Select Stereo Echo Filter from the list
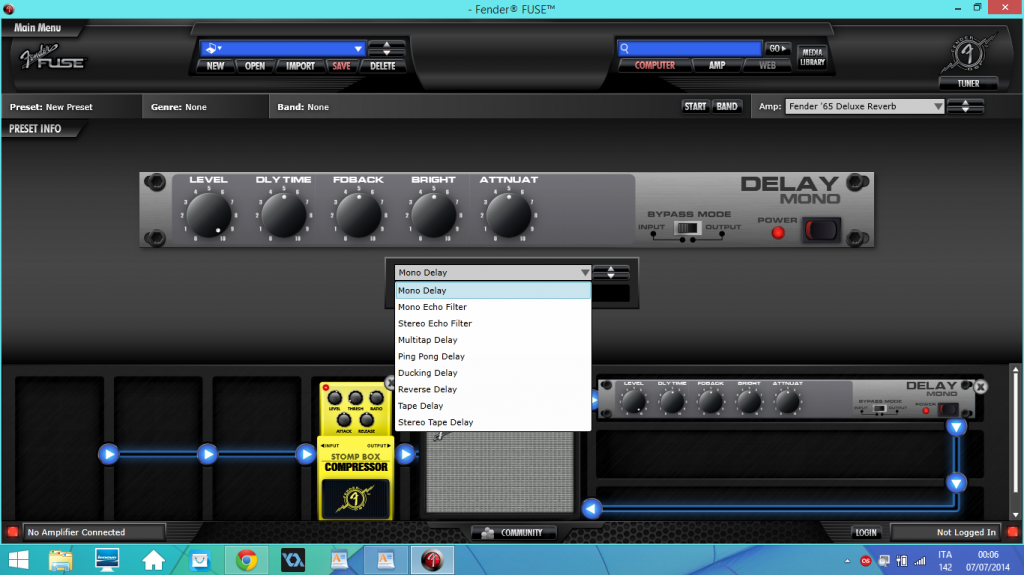 click(493, 323)
